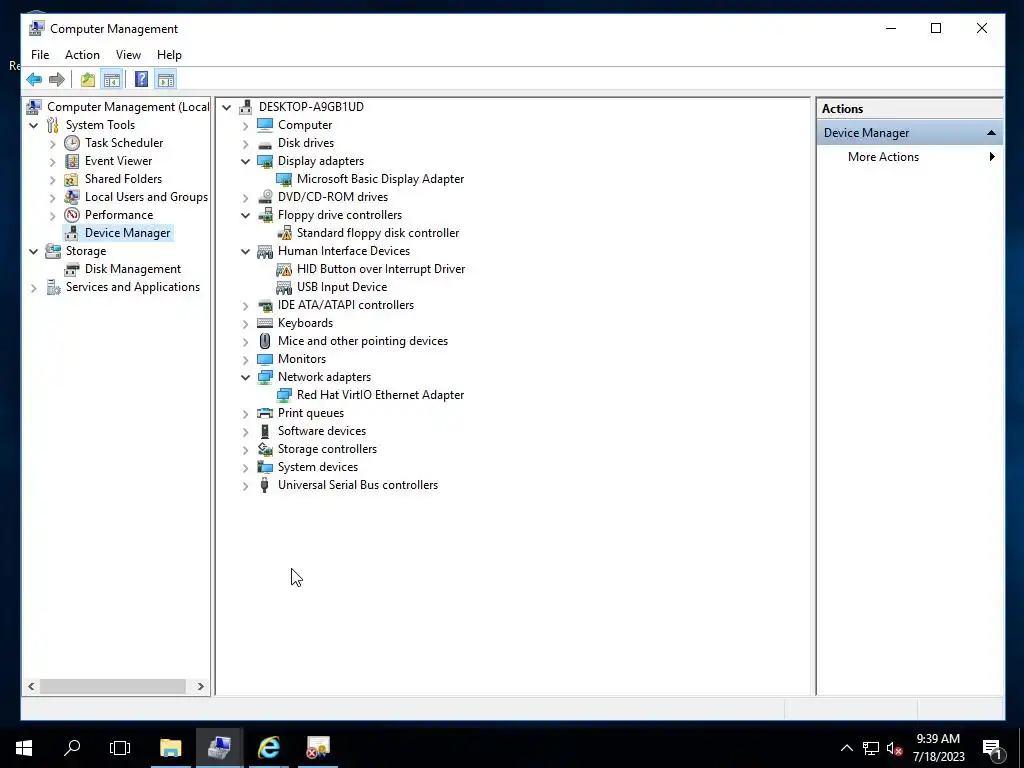Collapse the System Tools tree node
1024x768 pixels.
33,125
